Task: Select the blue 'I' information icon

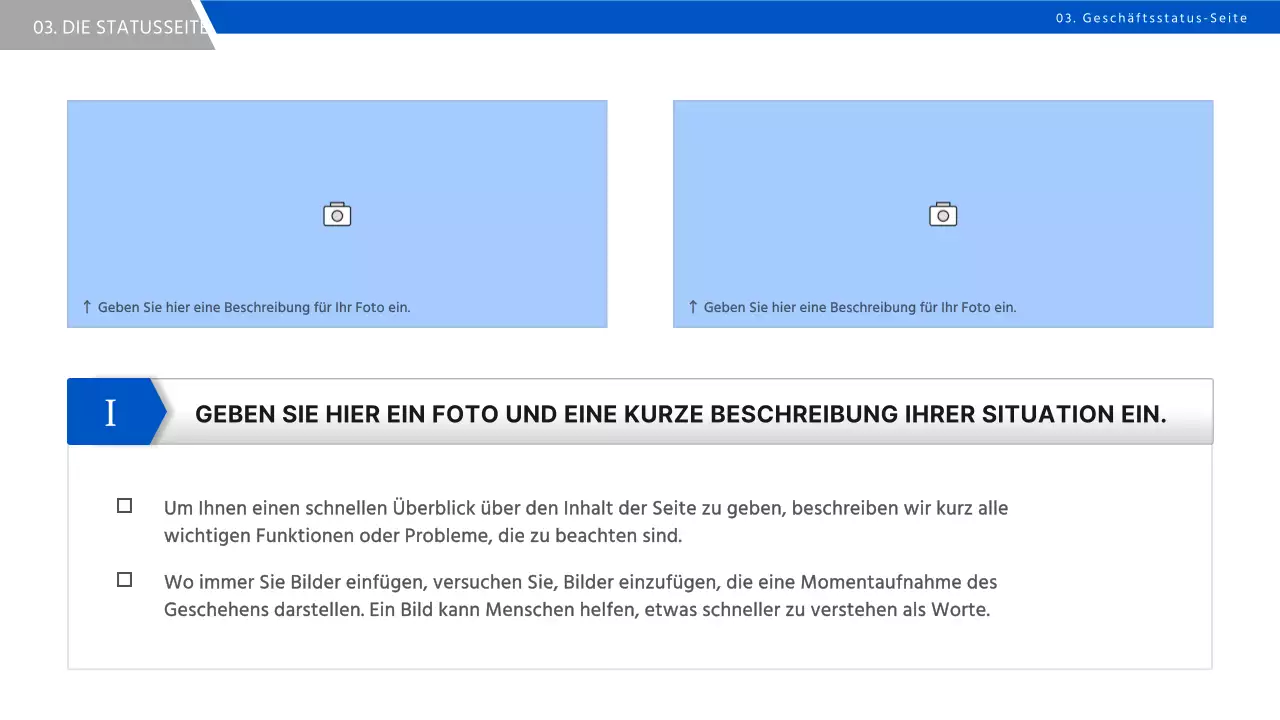Action: 110,412
